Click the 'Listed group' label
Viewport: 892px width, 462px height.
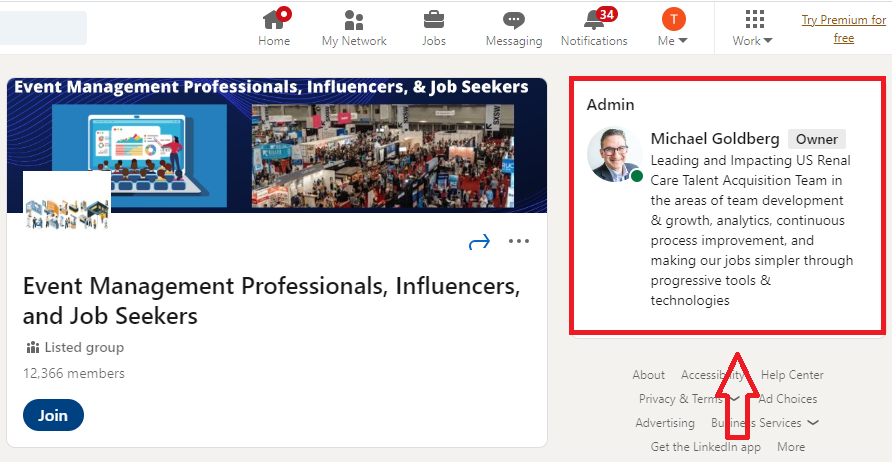pos(84,347)
